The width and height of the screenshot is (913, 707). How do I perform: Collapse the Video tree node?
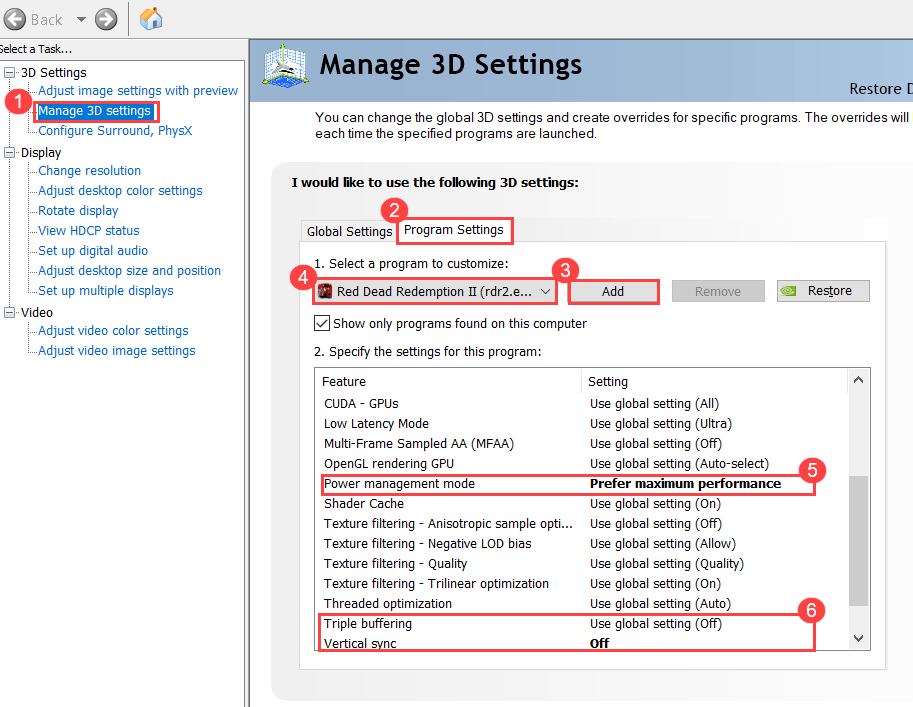pyautogui.click(x=11, y=313)
